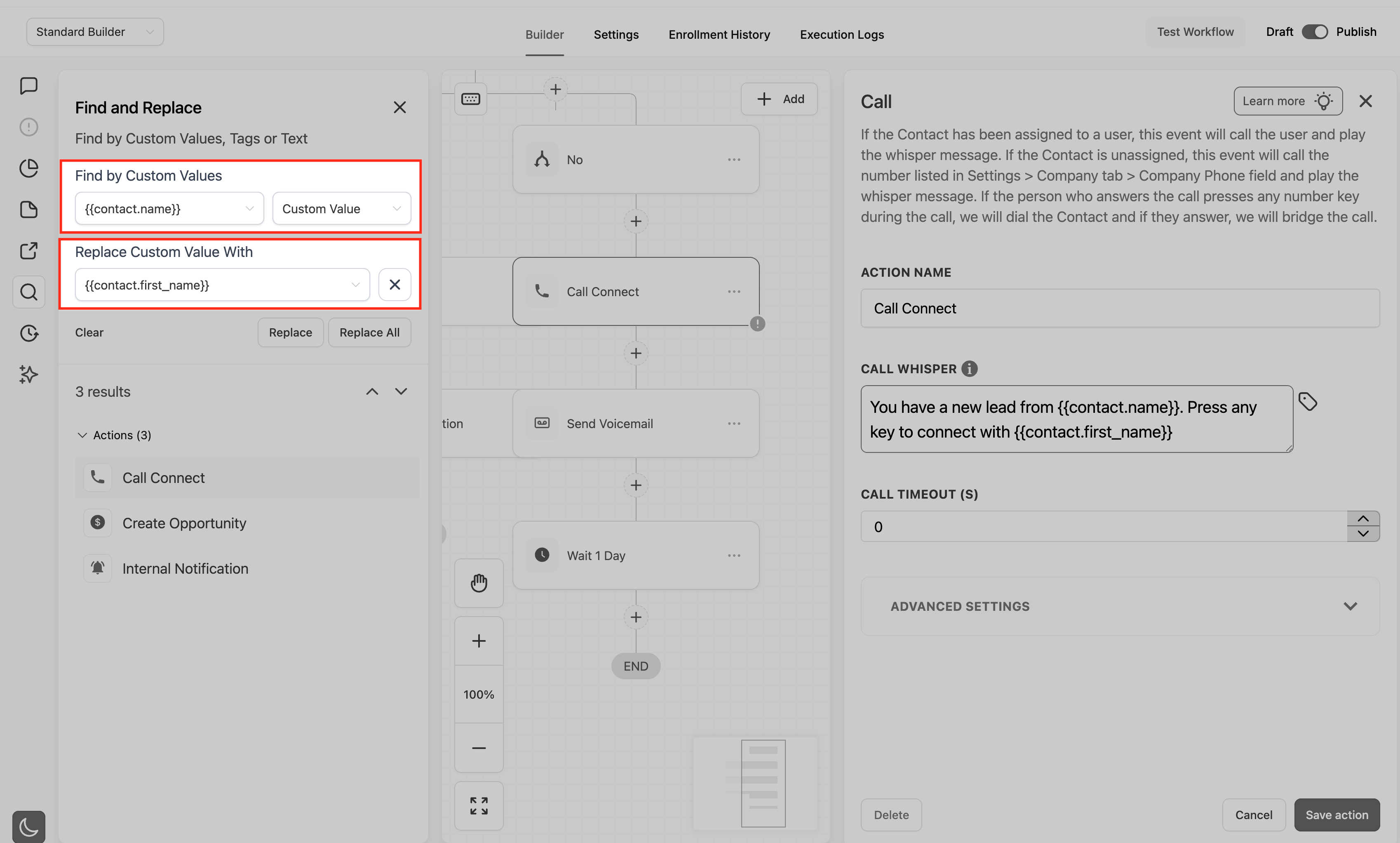This screenshot has width=1400, height=843.
Task: Click the keyboard shortcuts icon on canvas
Action: point(470,99)
